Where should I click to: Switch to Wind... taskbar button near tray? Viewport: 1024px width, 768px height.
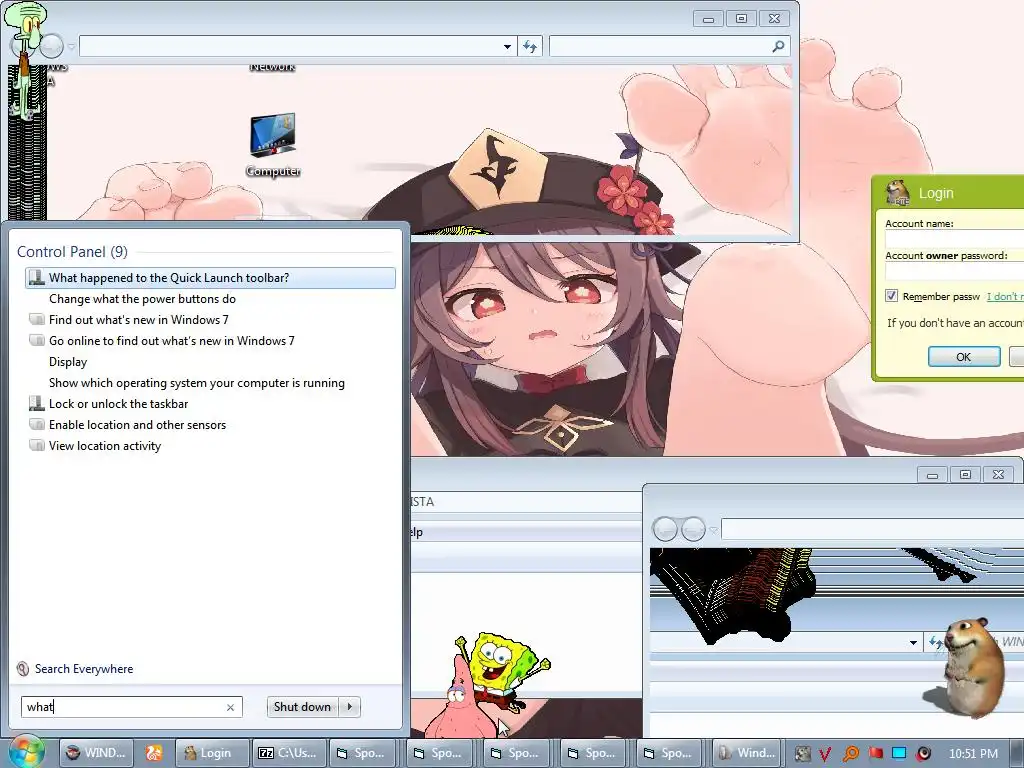pos(746,753)
